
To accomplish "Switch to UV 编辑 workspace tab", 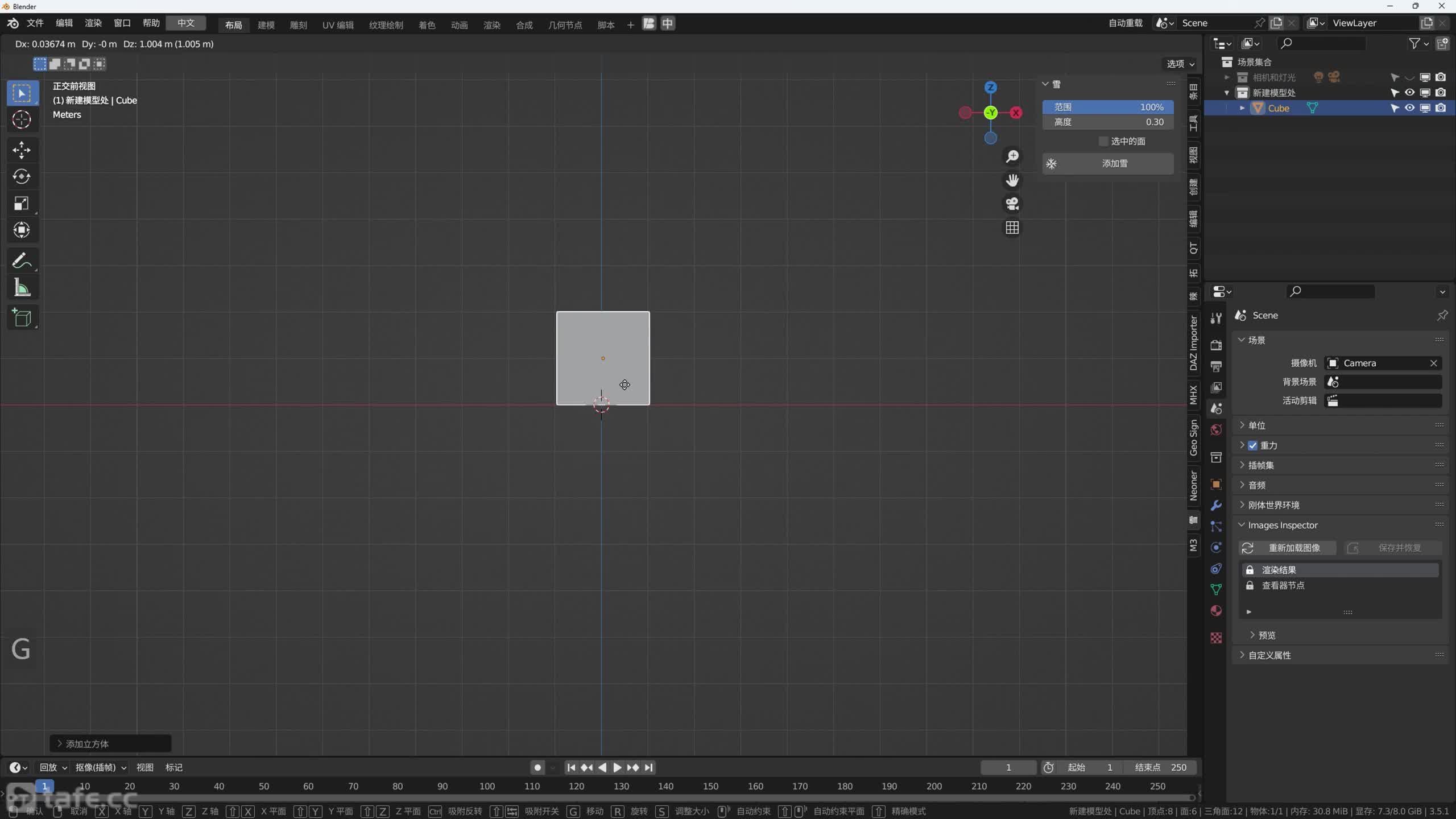I will [x=338, y=25].
